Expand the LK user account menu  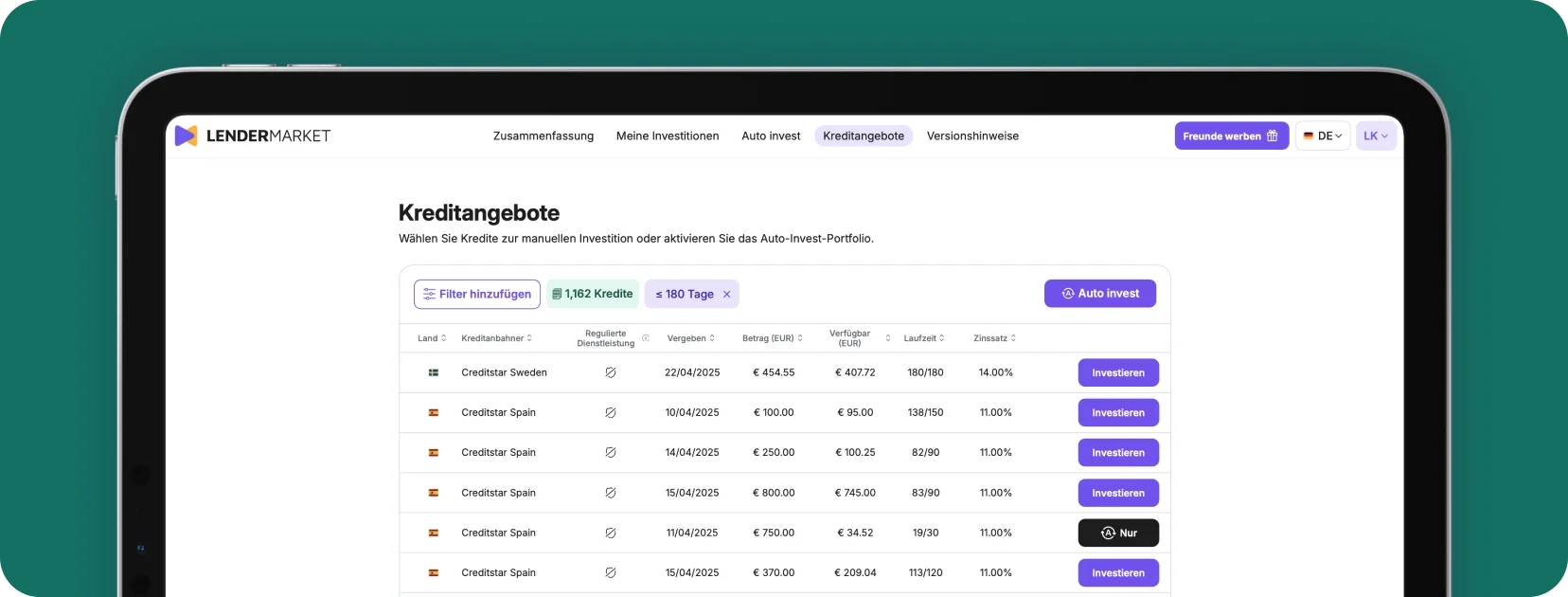pos(1376,136)
